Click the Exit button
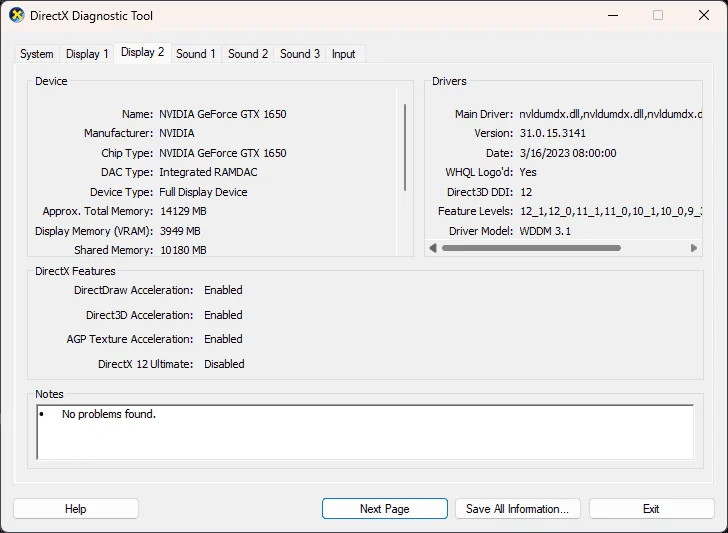728x533 pixels. [651, 509]
